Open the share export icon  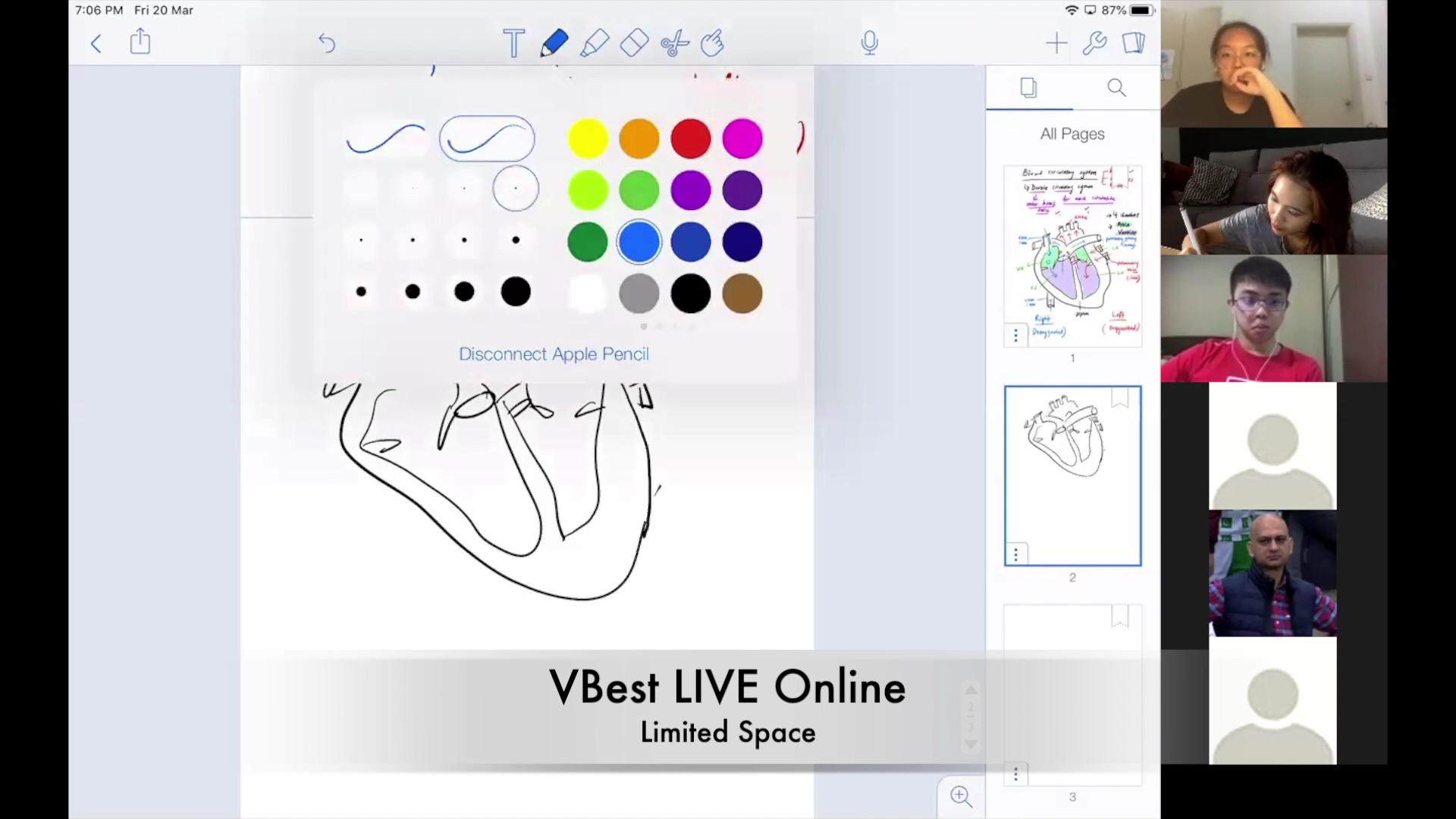click(140, 42)
